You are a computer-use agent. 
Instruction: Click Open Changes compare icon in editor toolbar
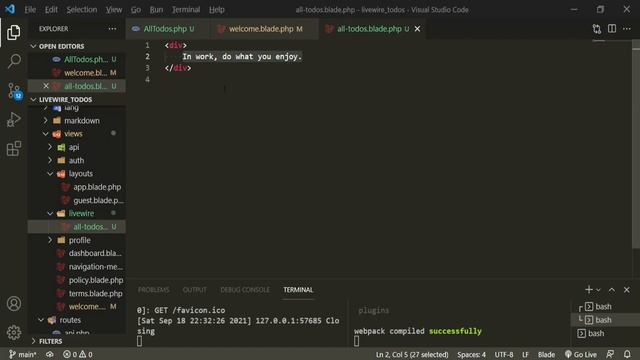(x=597, y=29)
